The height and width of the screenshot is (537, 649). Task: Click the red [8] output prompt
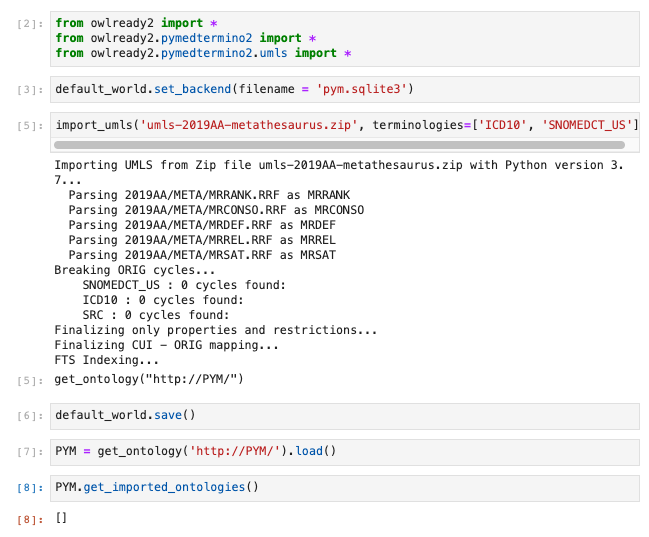[30, 519]
